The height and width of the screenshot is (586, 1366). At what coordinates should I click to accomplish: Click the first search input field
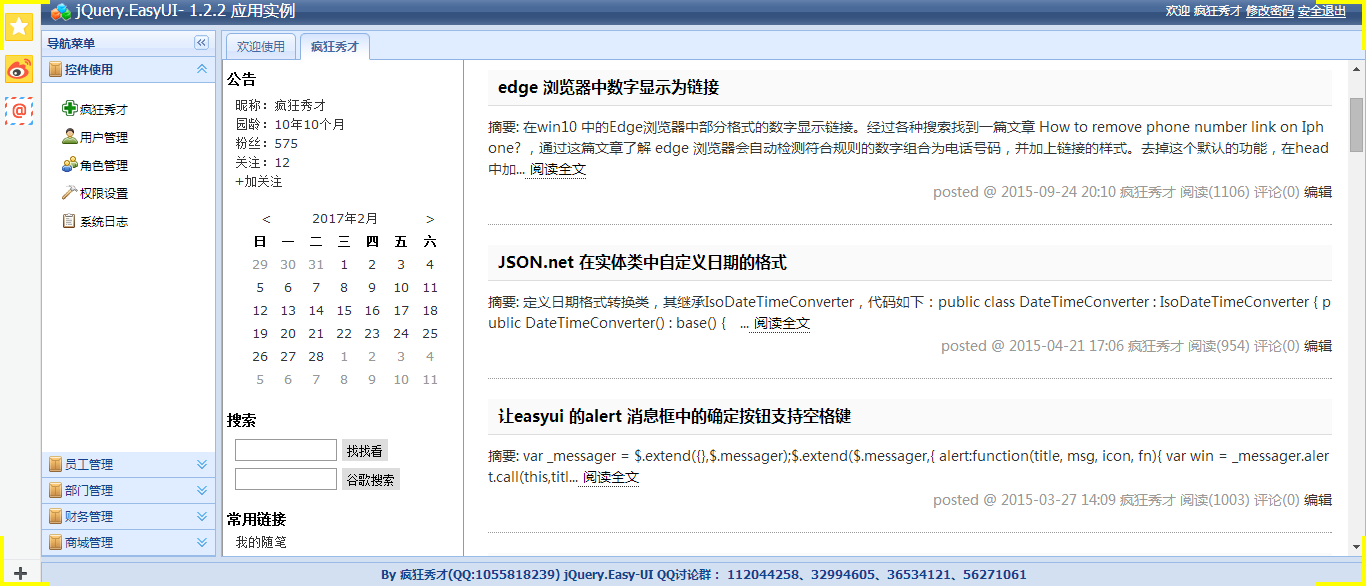(x=286, y=451)
